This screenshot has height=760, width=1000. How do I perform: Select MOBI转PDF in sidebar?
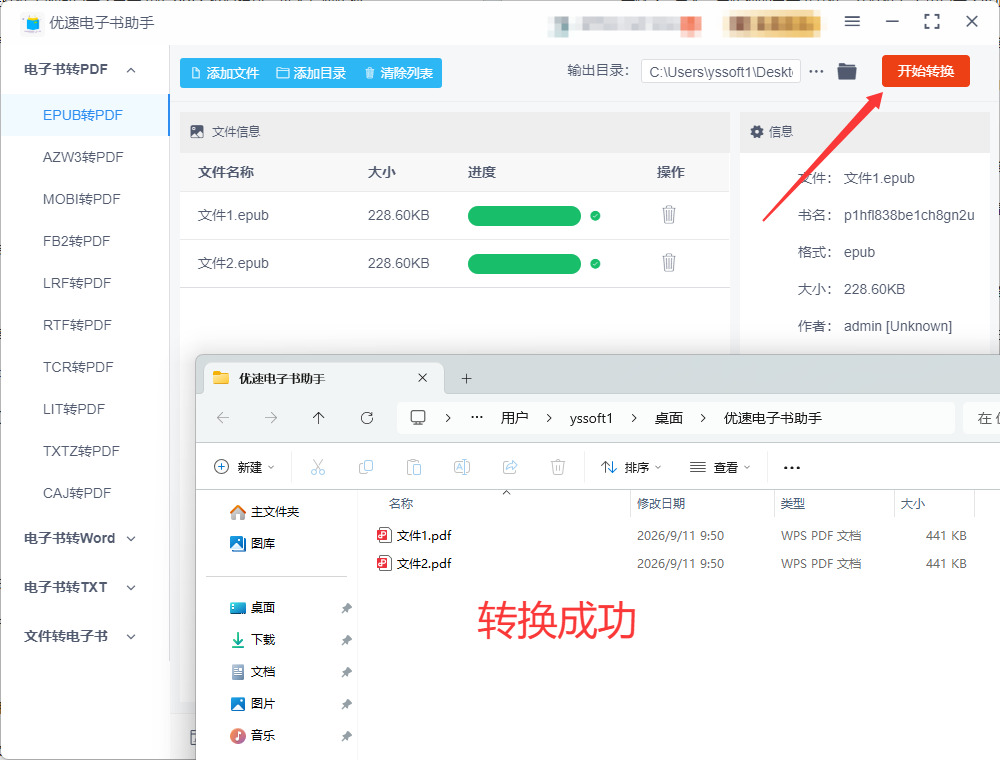pos(82,199)
